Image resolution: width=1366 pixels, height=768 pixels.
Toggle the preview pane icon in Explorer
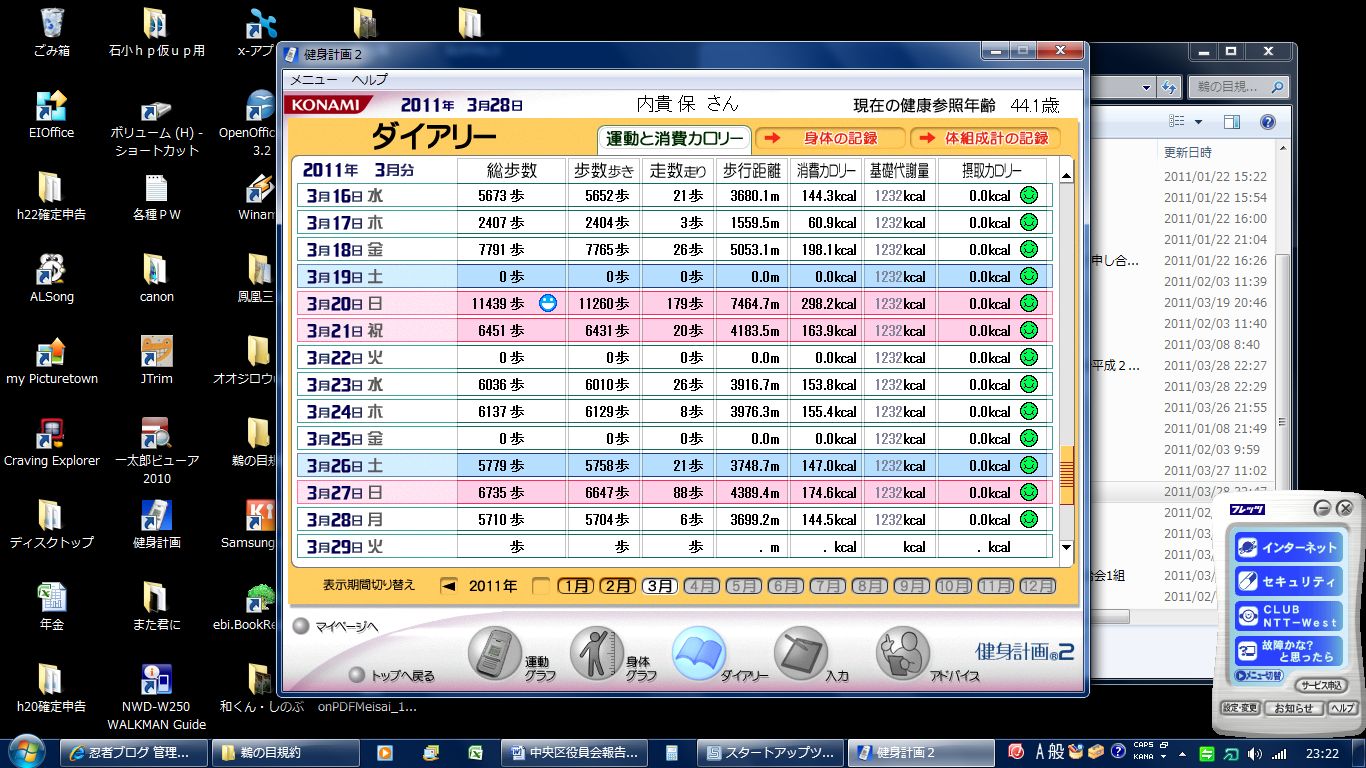click(1232, 122)
